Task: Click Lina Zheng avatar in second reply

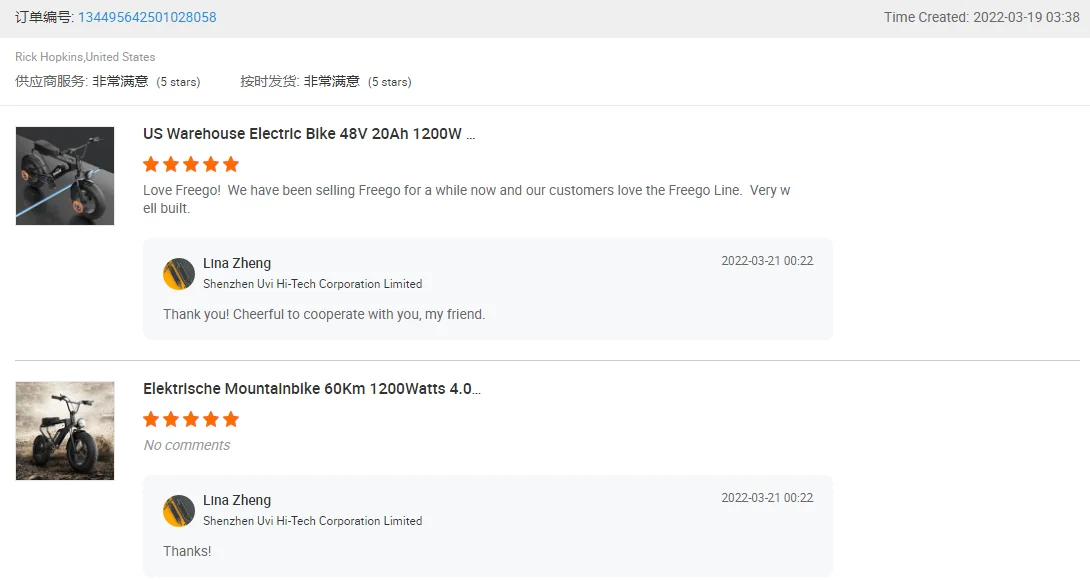Action: tap(179, 510)
